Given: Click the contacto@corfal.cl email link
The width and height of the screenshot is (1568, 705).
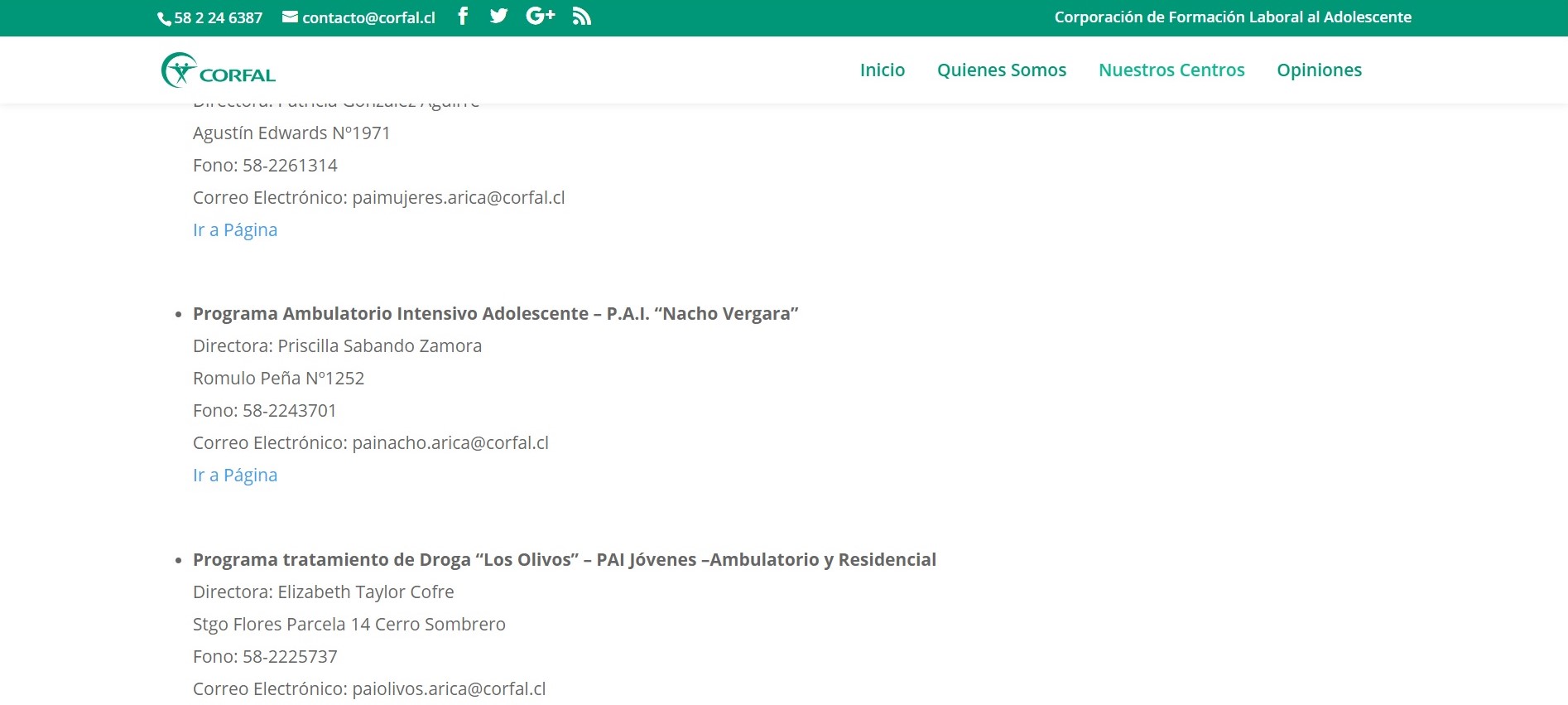Looking at the screenshot, I should 368,17.
